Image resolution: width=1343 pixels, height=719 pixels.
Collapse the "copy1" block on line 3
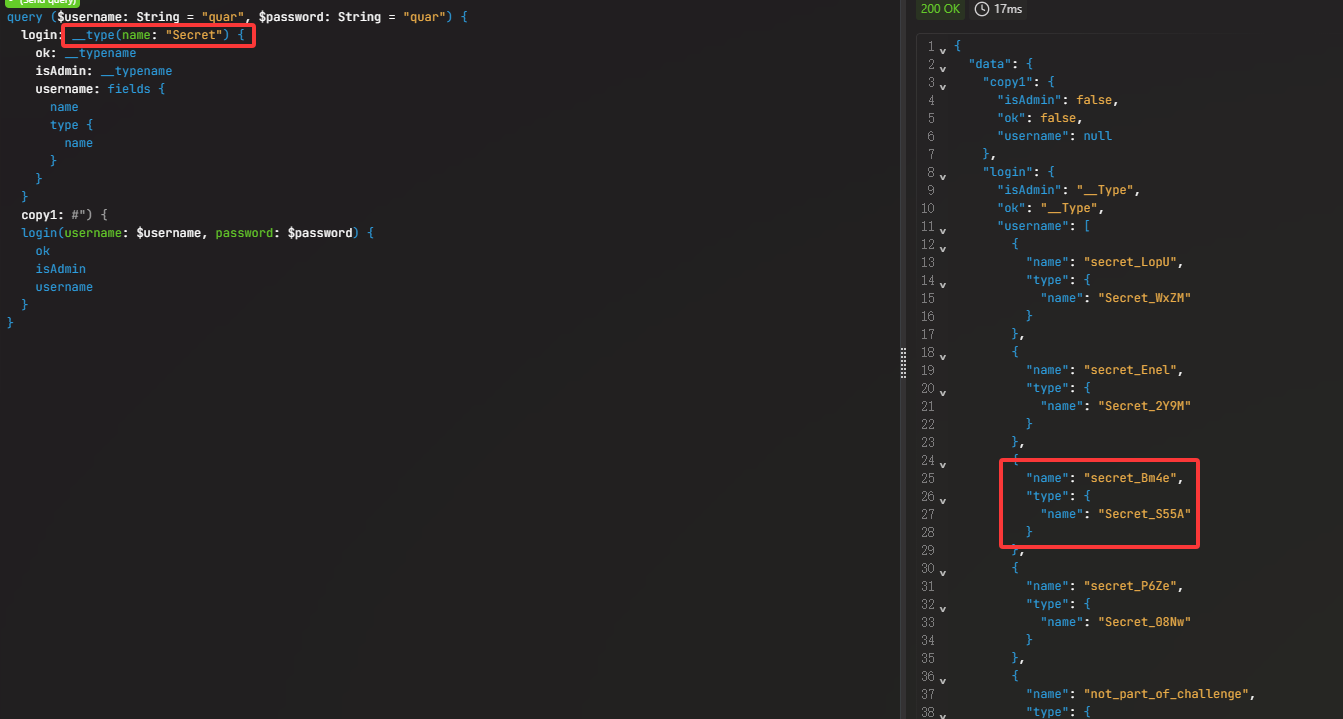pyautogui.click(x=942, y=86)
